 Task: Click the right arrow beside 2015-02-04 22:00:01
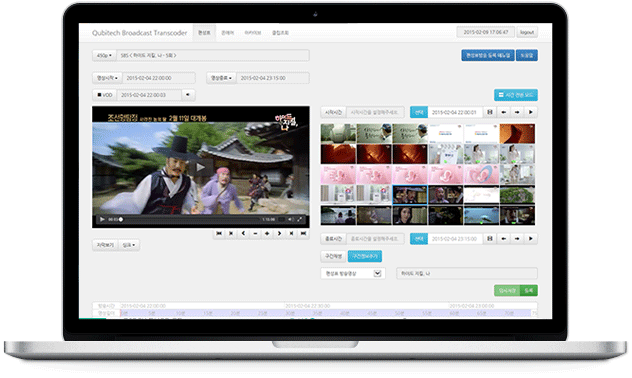pos(517,112)
